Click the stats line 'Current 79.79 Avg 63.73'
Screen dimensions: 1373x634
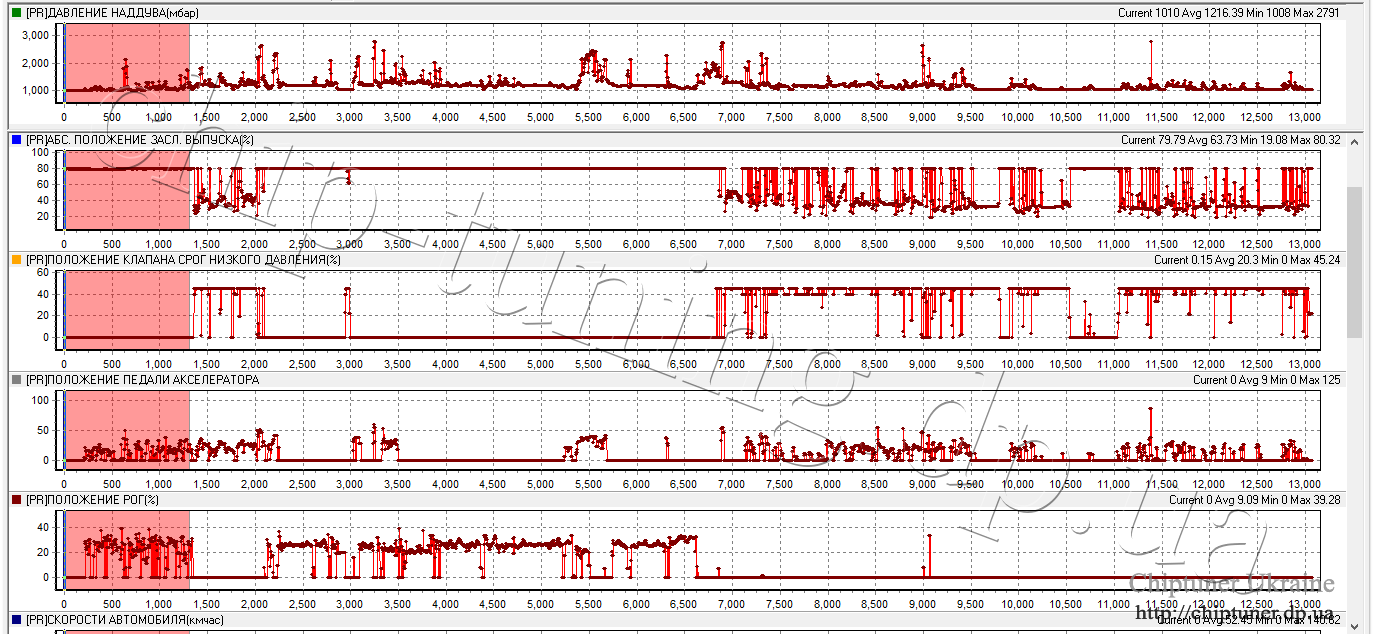1231,140
